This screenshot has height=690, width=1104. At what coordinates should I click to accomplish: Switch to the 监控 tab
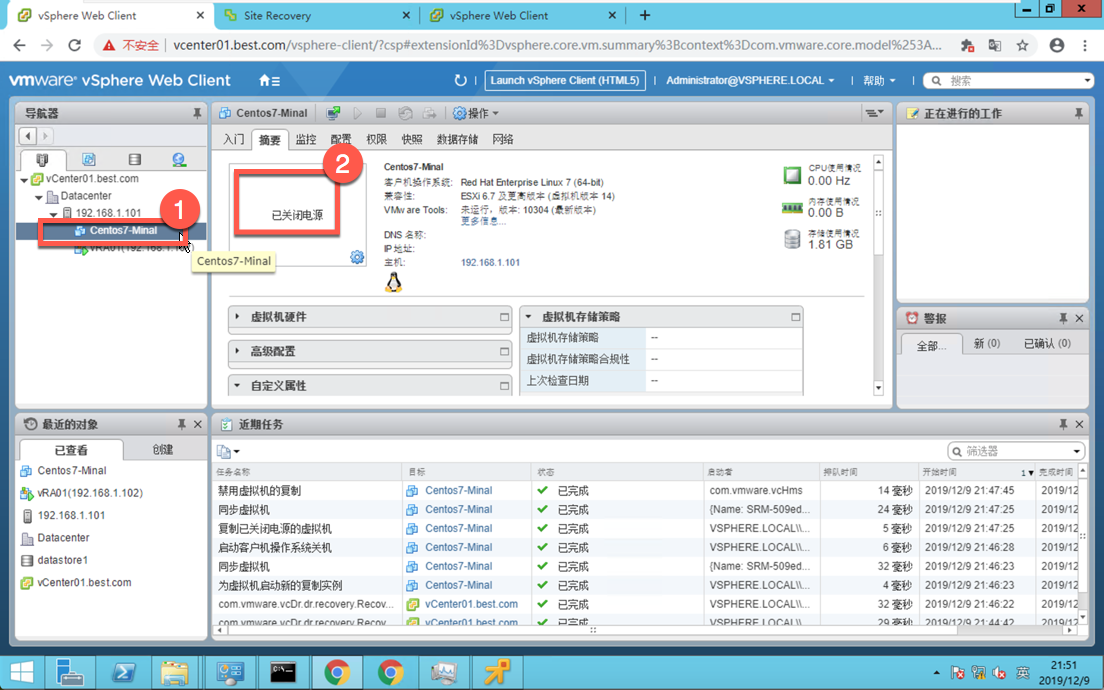pyautogui.click(x=306, y=139)
